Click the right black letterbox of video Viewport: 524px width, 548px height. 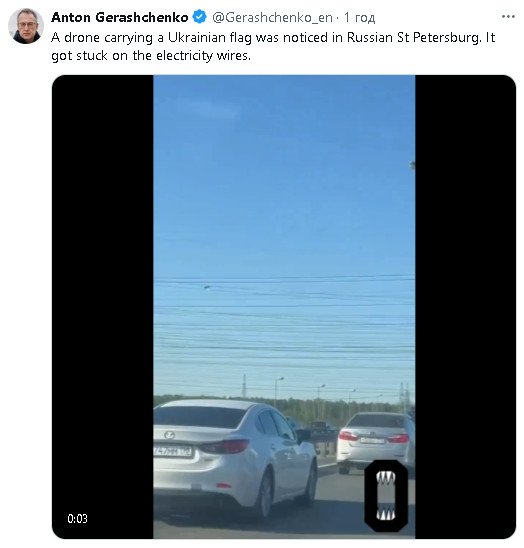pyautogui.click(x=466, y=307)
